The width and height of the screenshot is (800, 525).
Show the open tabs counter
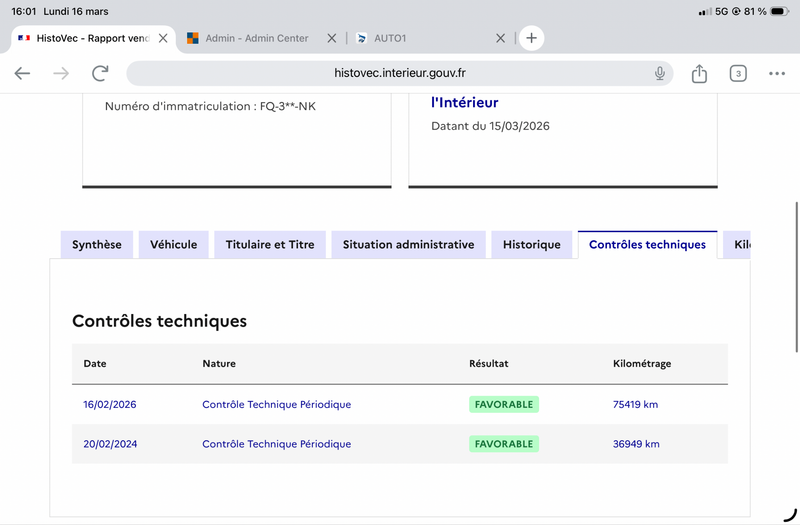(738, 73)
